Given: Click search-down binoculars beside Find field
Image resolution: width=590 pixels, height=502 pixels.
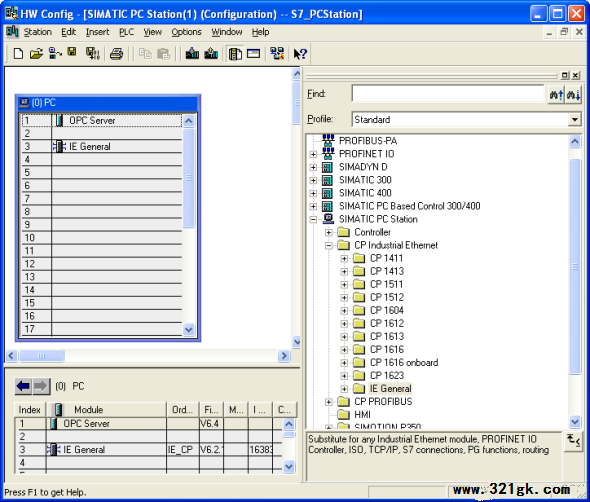Looking at the screenshot, I should 573,94.
